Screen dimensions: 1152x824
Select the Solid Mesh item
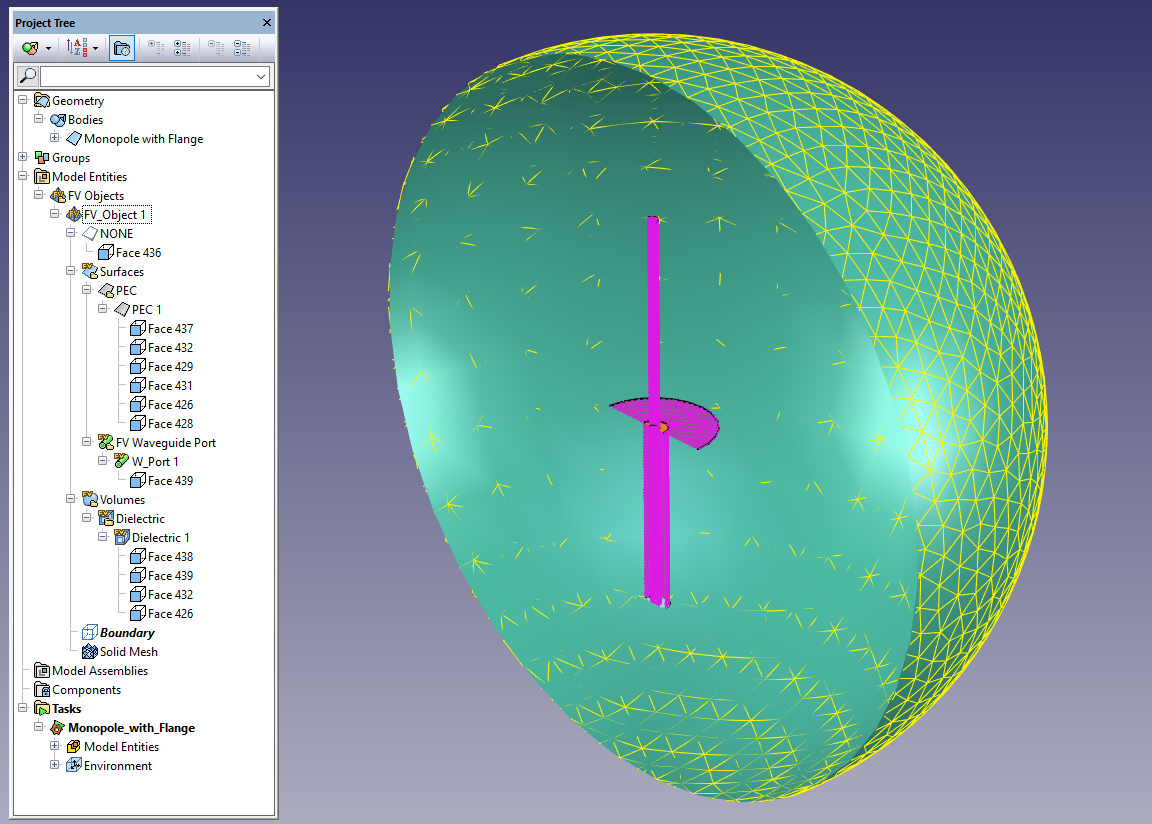click(x=128, y=652)
